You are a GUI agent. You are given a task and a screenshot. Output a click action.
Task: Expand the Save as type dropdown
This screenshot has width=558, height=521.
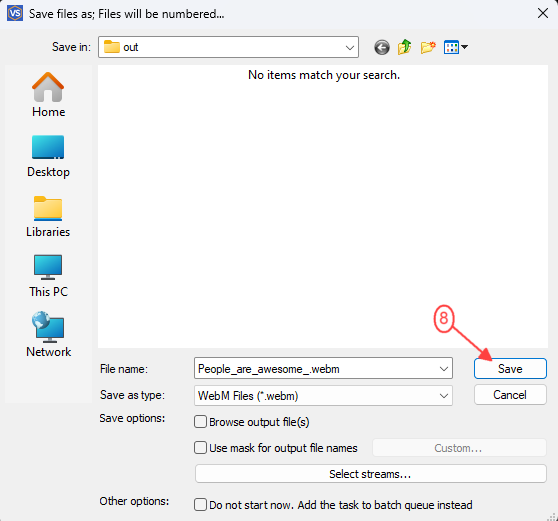444,396
